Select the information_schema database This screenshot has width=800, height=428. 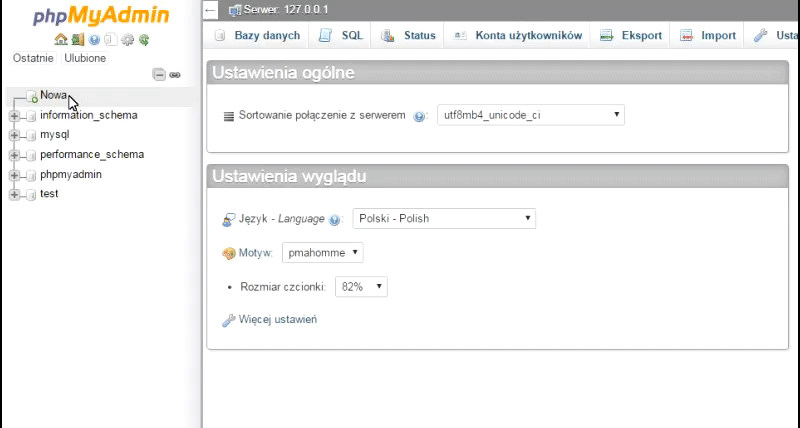[x=89, y=115]
